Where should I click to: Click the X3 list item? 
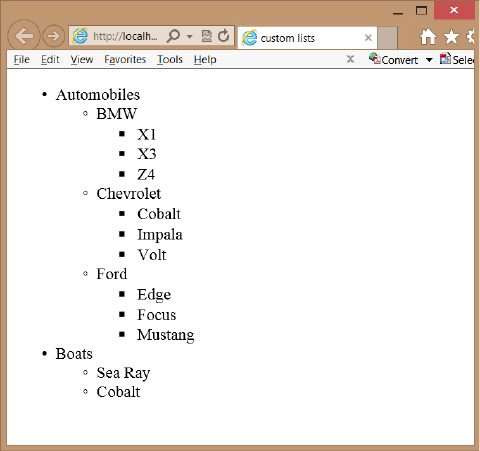tap(147, 154)
